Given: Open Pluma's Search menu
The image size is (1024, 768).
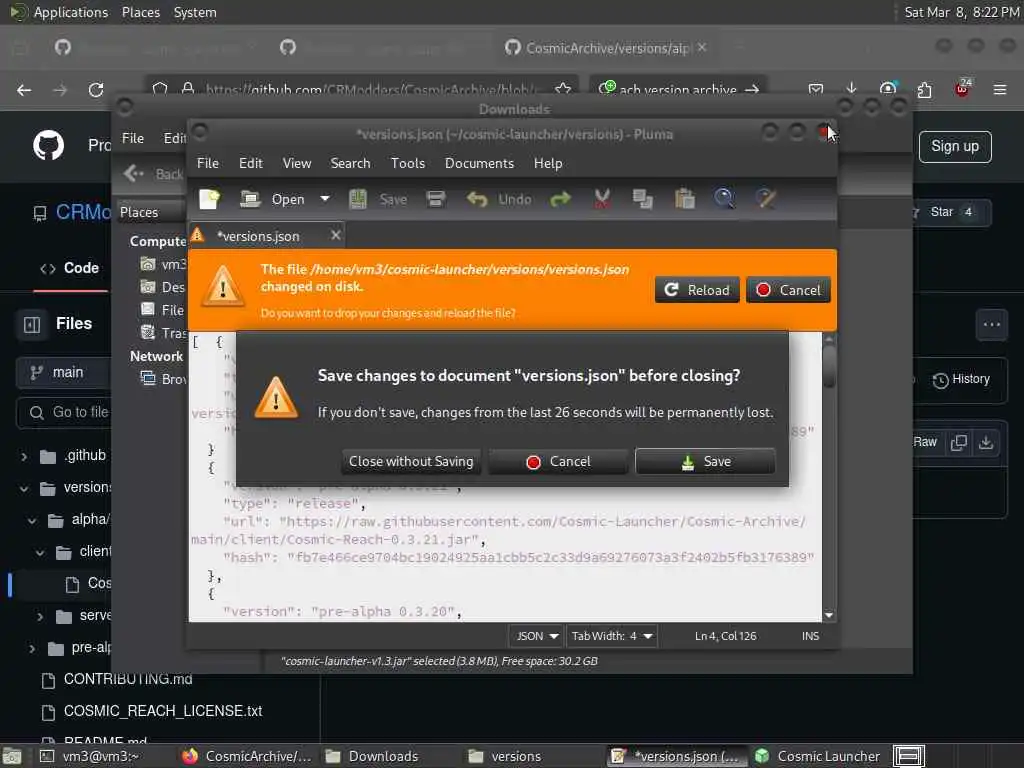Looking at the screenshot, I should (x=350, y=163).
